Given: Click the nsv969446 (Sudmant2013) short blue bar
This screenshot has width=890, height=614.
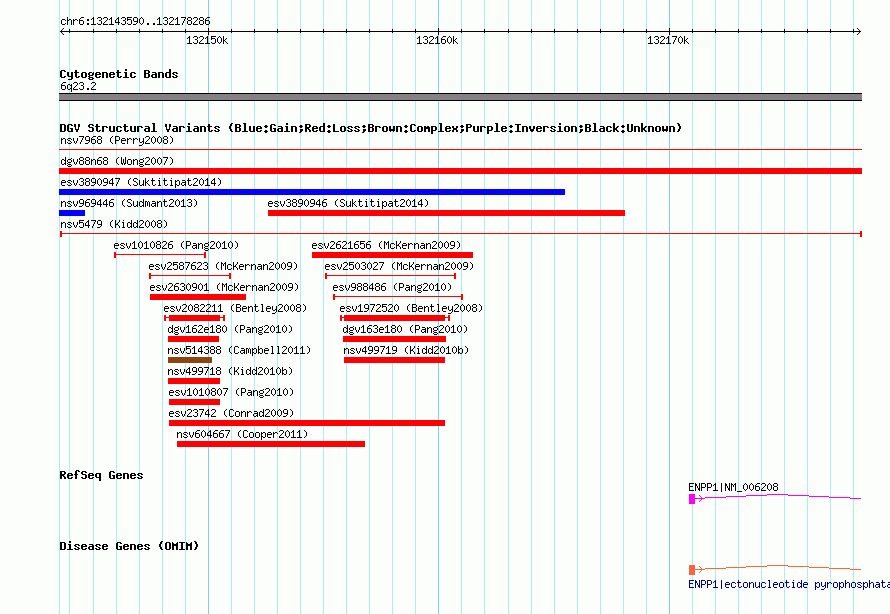Looking at the screenshot, I should click(x=72, y=213).
